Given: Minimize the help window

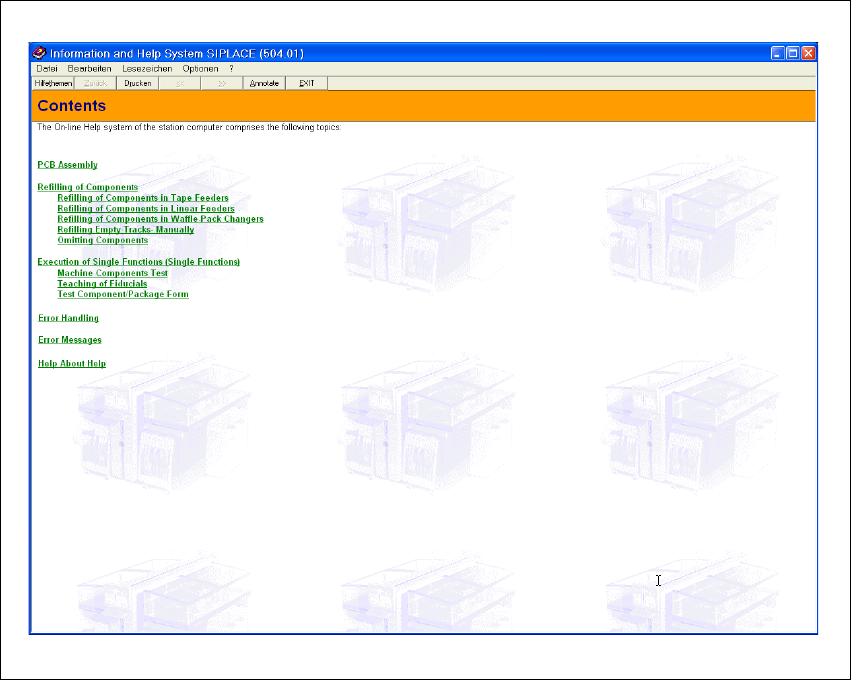Looking at the screenshot, I should pos(778,53).
